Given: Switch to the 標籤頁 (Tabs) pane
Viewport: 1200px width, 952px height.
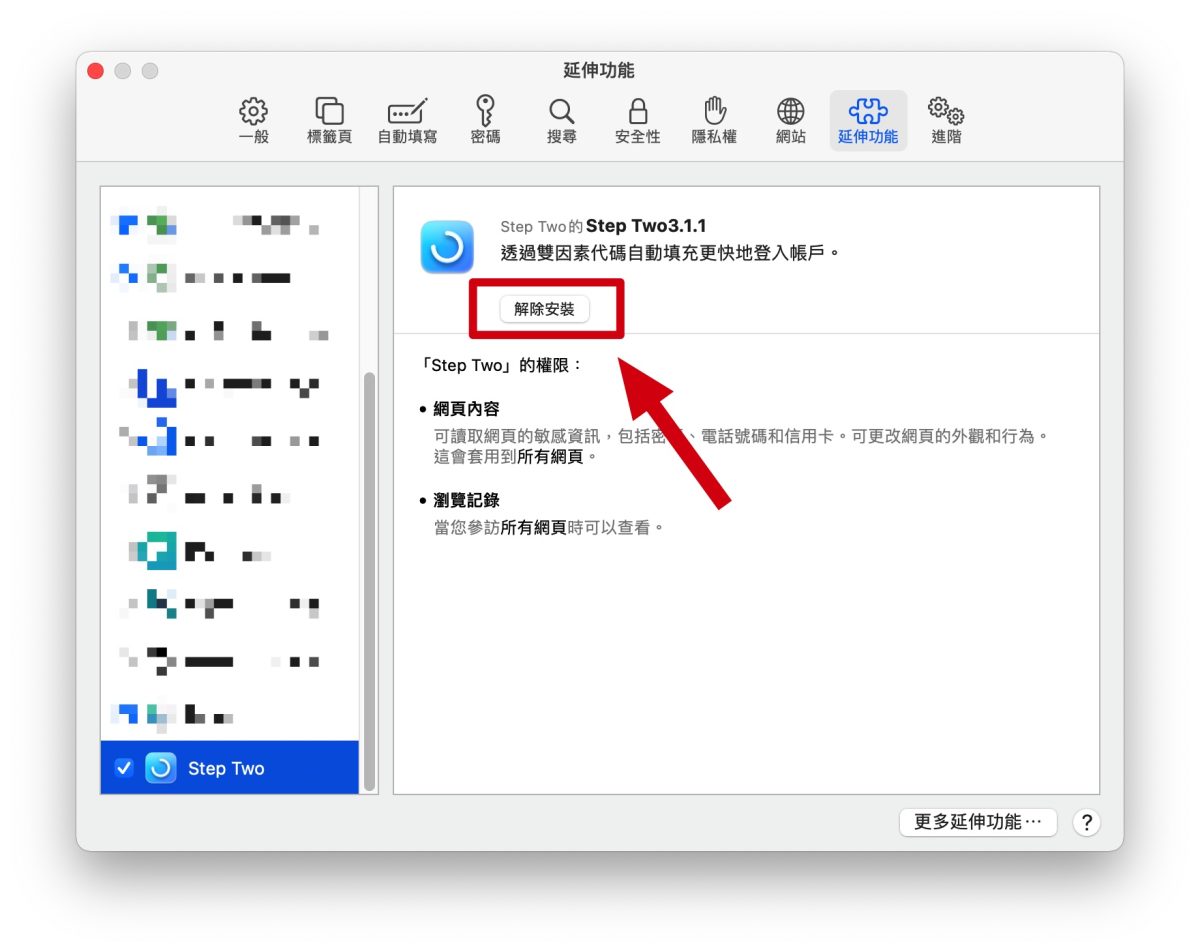Looking at the screenshot, I should [x=329, y=121].
